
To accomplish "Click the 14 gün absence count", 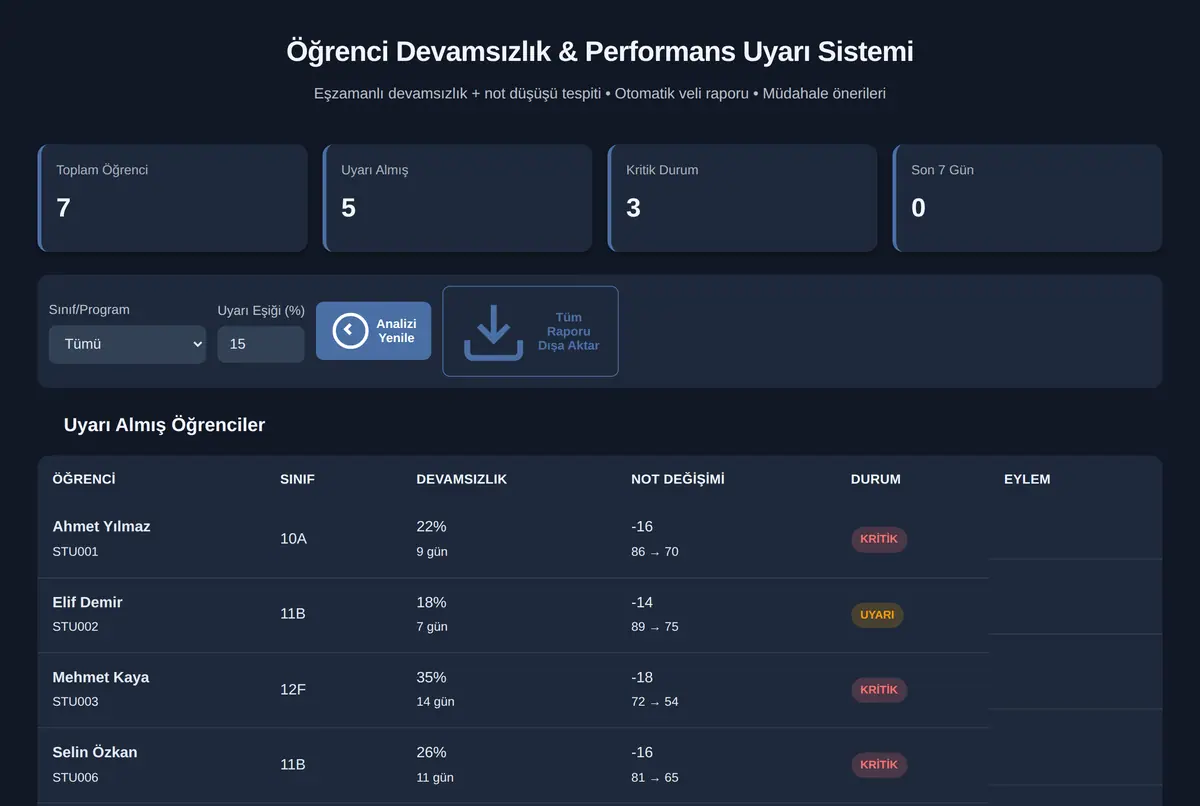I will [435, 702].
